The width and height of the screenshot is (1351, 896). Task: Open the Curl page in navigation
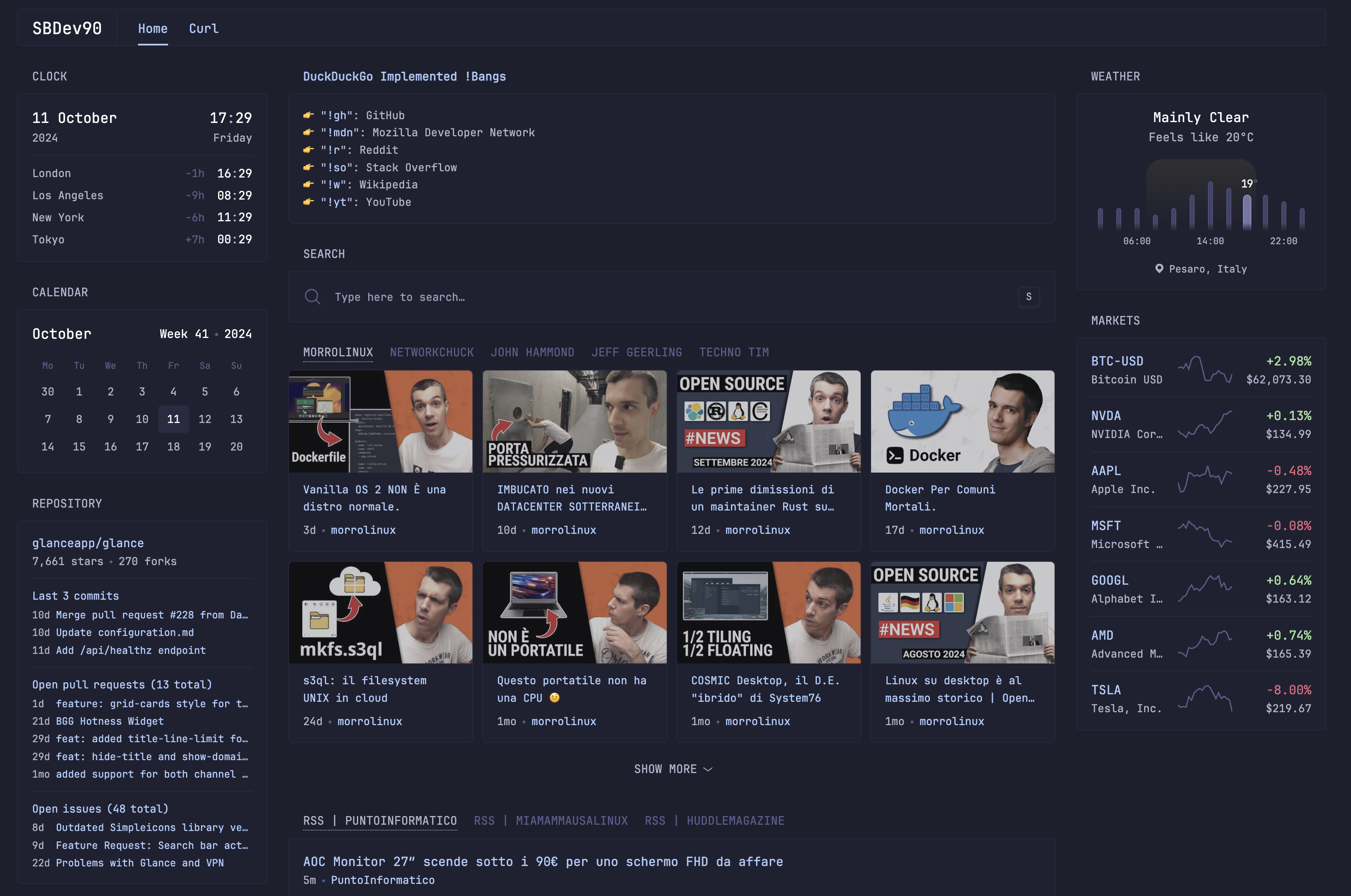pyautogui.click(x=203, y=28)
